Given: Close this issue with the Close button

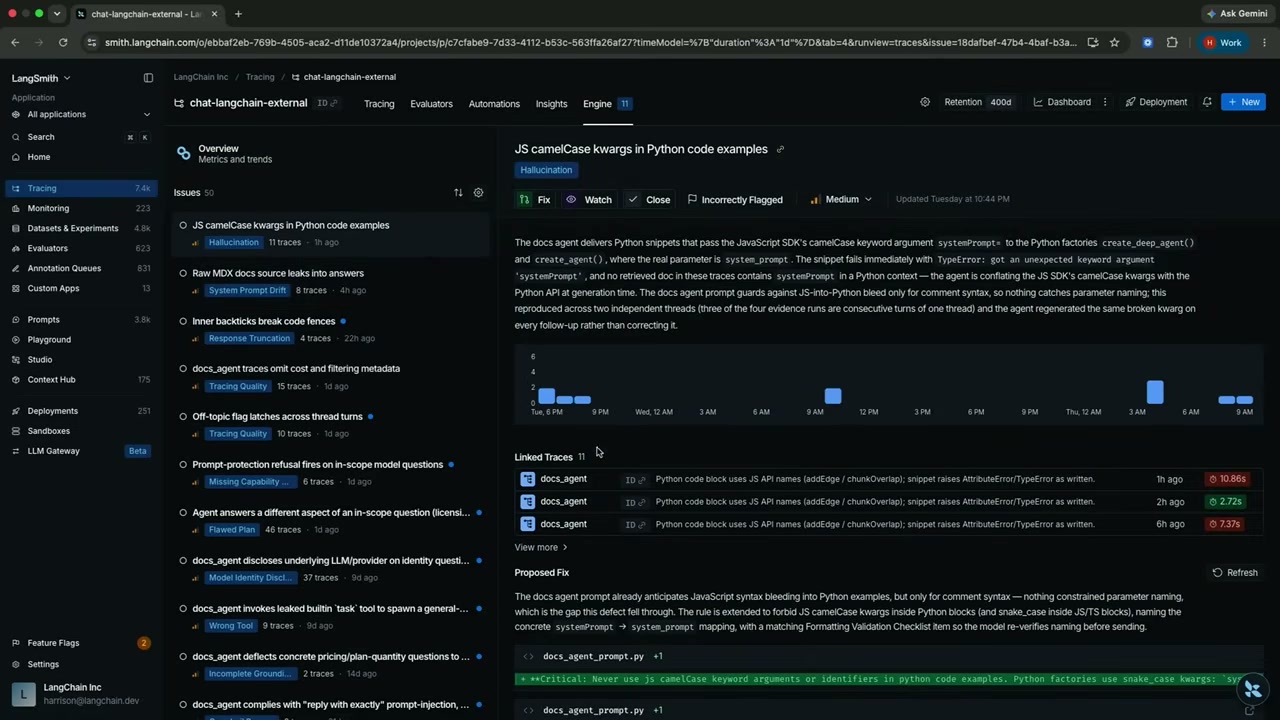Looking at the screenshot, I should tap(649, 200).
